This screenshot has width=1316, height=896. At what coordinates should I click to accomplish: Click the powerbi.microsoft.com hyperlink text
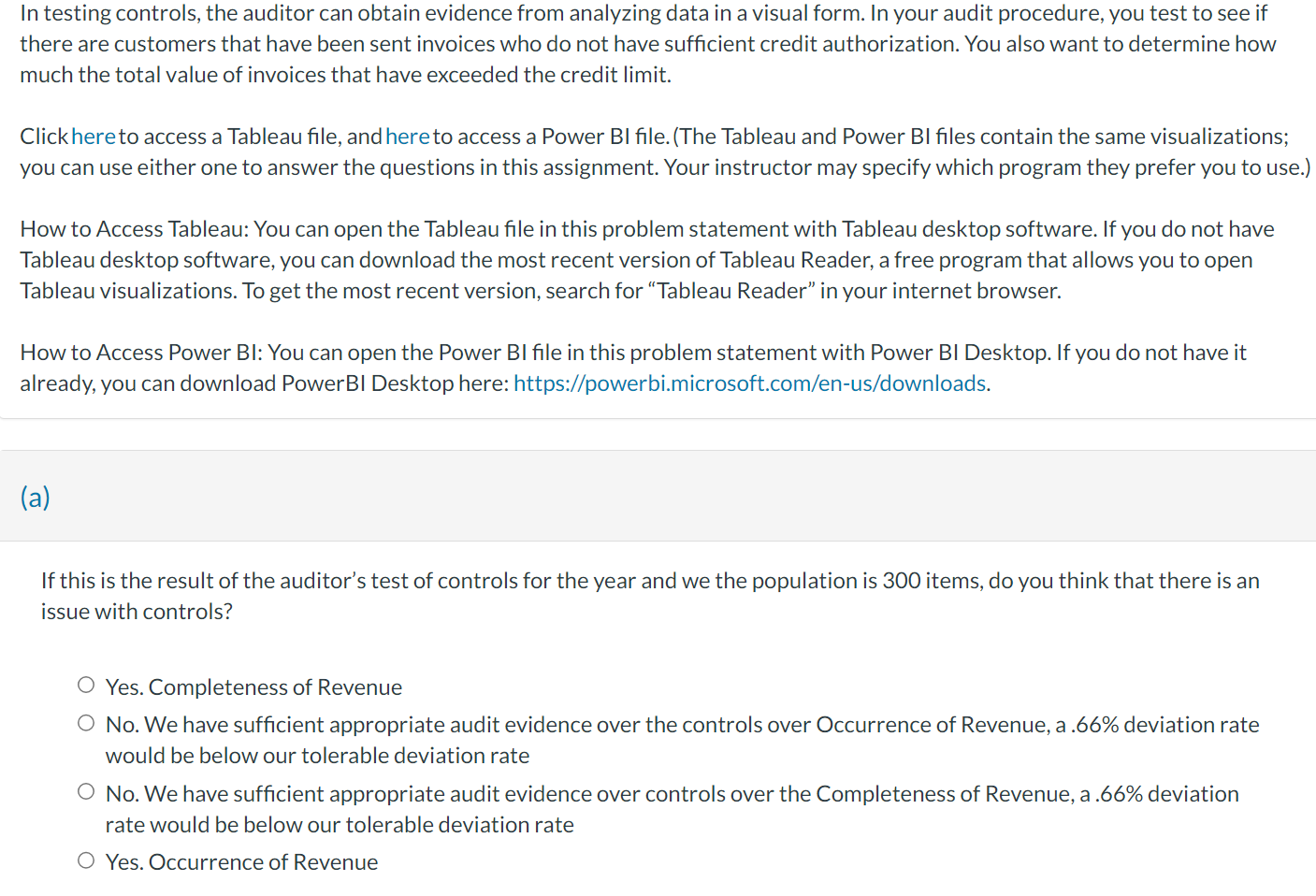[748, 383]
